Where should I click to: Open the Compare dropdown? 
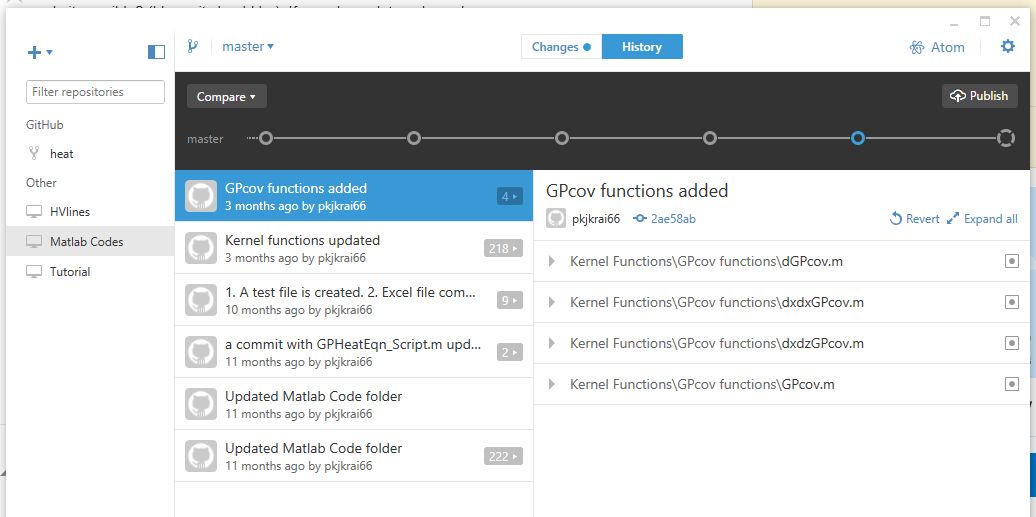pos(227,97)
